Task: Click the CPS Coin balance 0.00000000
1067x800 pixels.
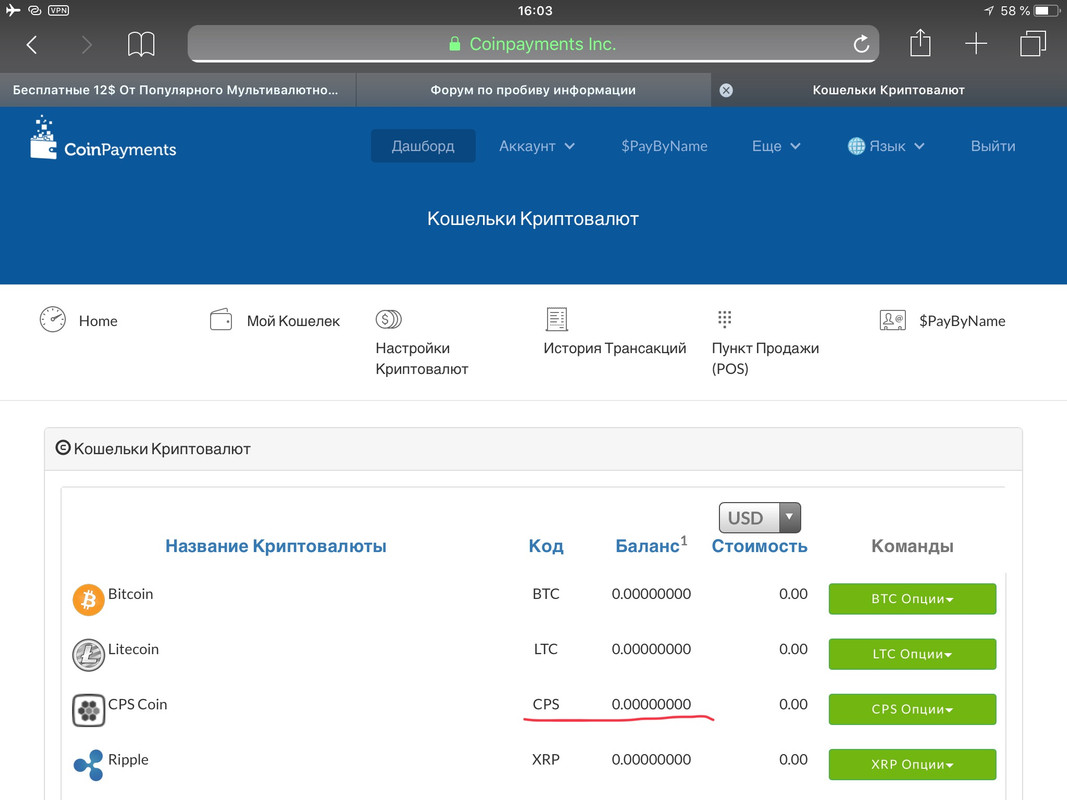Action: 651,704
